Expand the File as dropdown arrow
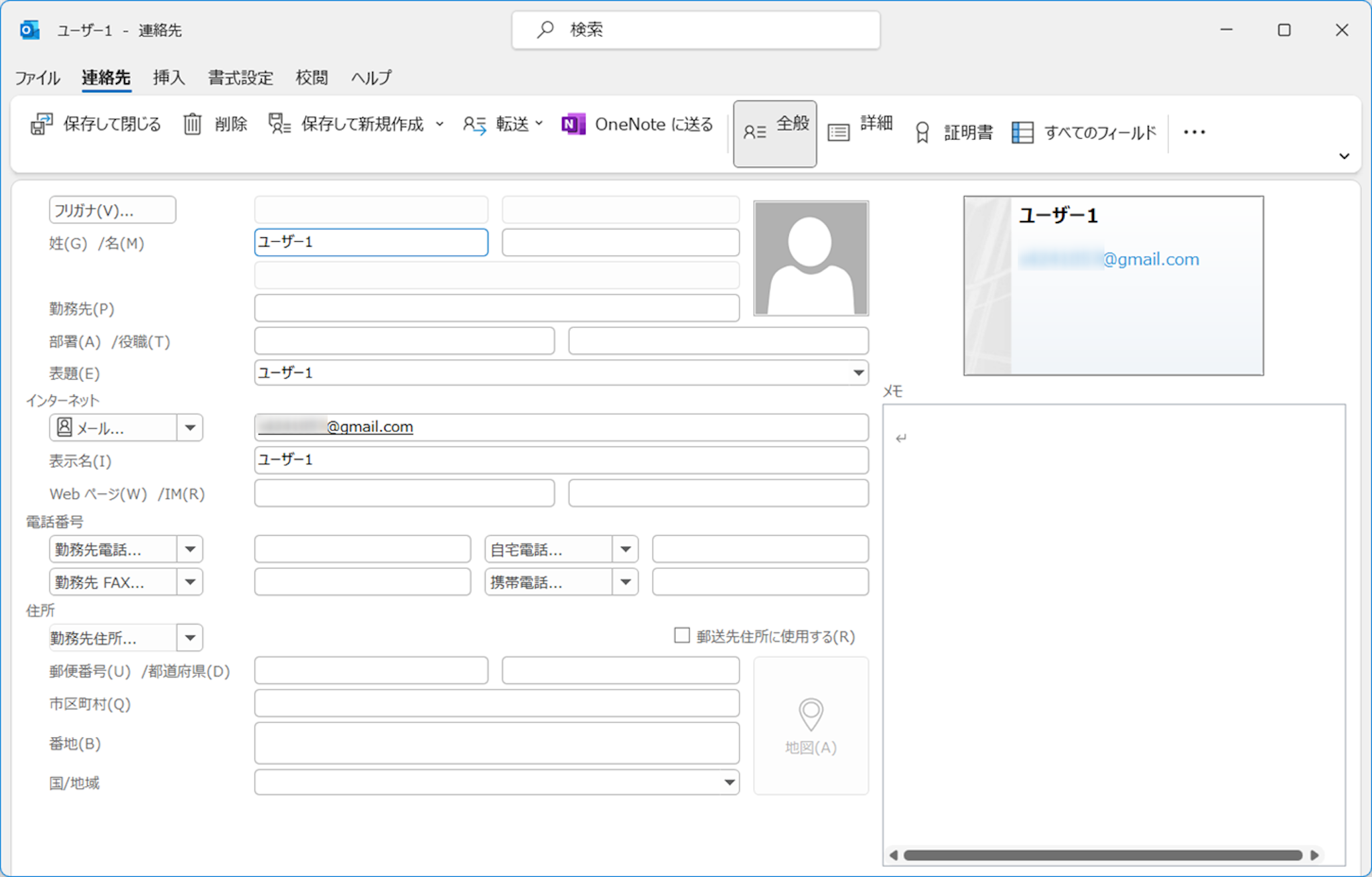 tap(858, 373)
